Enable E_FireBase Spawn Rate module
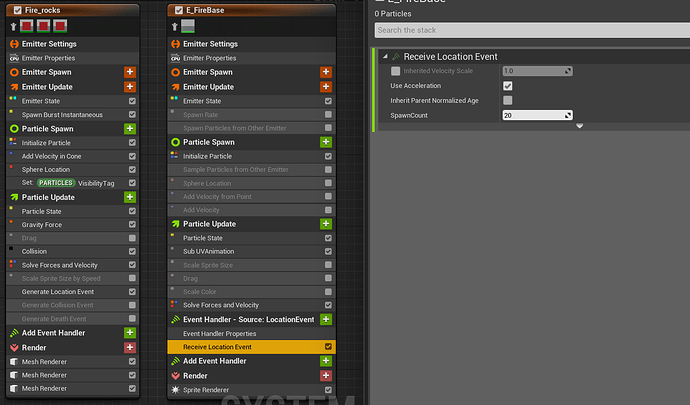This screenshot has width=690, height=405. (x=328, y=114)
